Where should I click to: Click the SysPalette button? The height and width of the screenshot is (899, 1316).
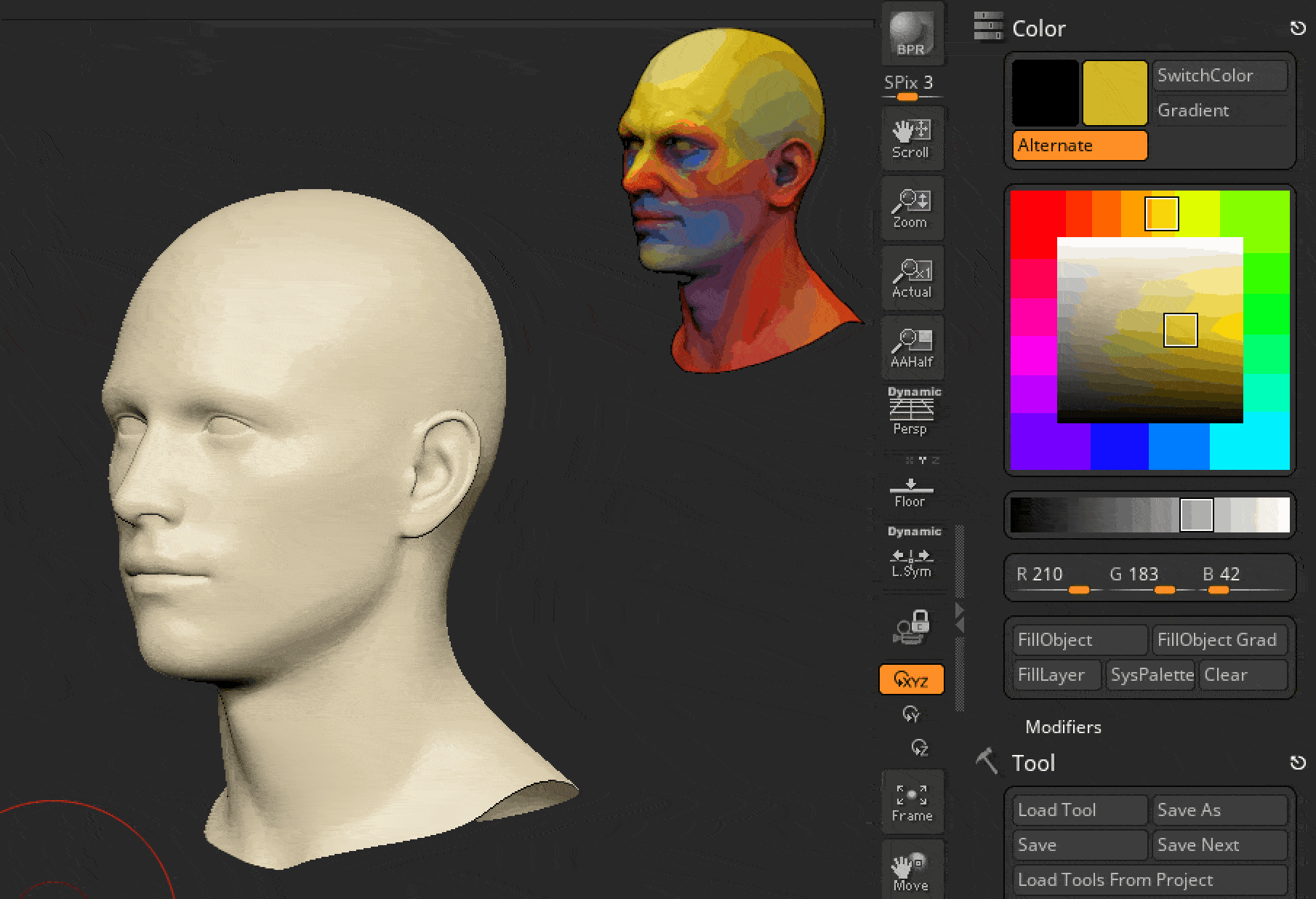point(1150,675)
